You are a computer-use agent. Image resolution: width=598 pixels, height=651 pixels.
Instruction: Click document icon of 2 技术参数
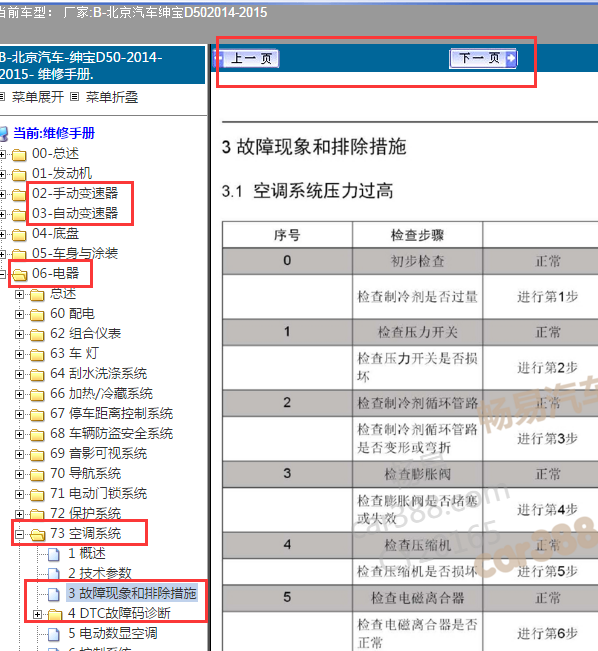coord(54,574)
